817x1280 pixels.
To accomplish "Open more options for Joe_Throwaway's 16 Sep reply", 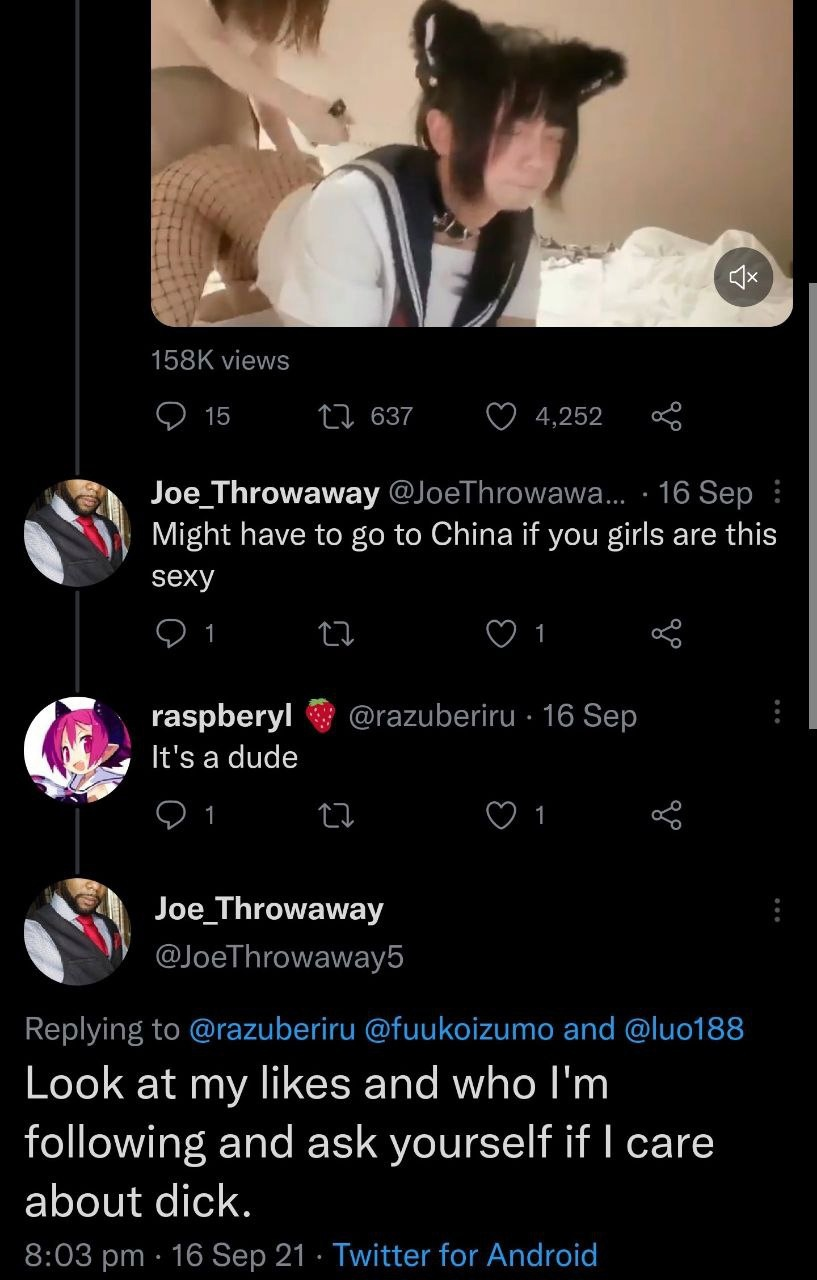I will click(778, 493).
